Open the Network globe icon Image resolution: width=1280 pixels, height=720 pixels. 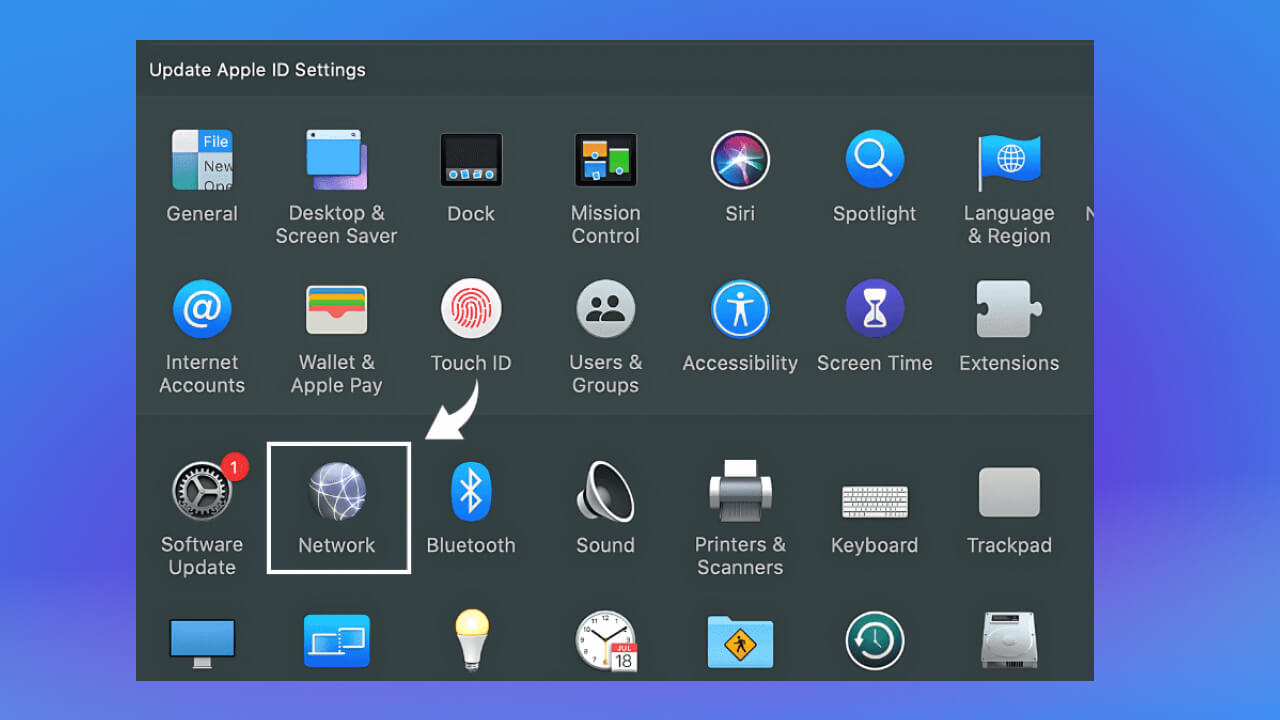[x=337, y=492]
